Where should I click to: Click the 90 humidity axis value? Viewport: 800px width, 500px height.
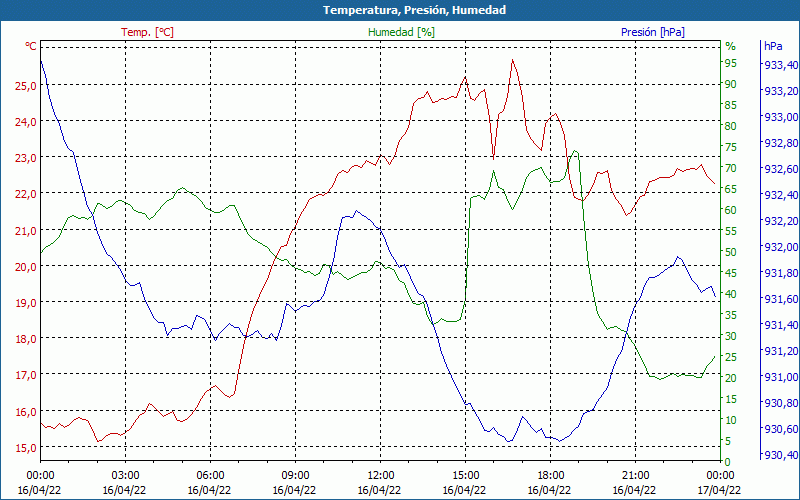731,84
